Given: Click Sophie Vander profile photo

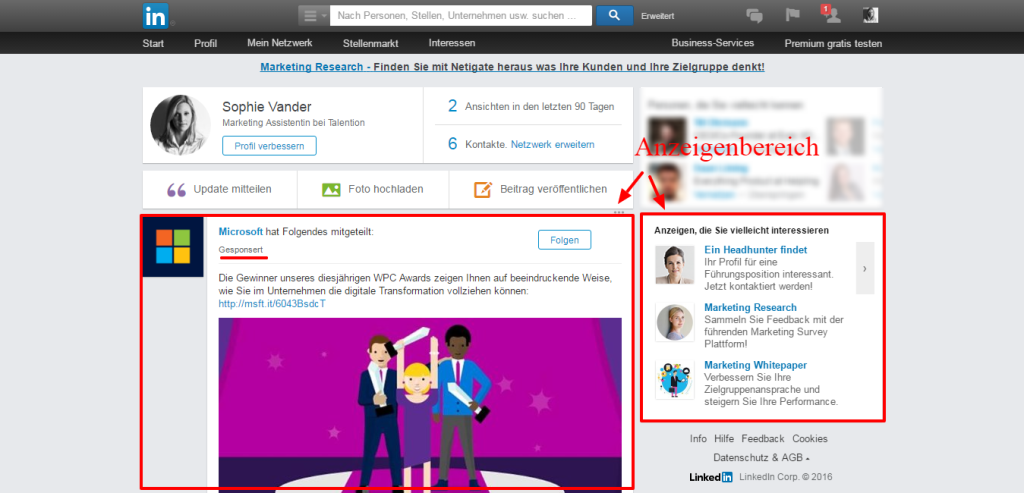Looking at the screenshot, I should click(180, 125).
